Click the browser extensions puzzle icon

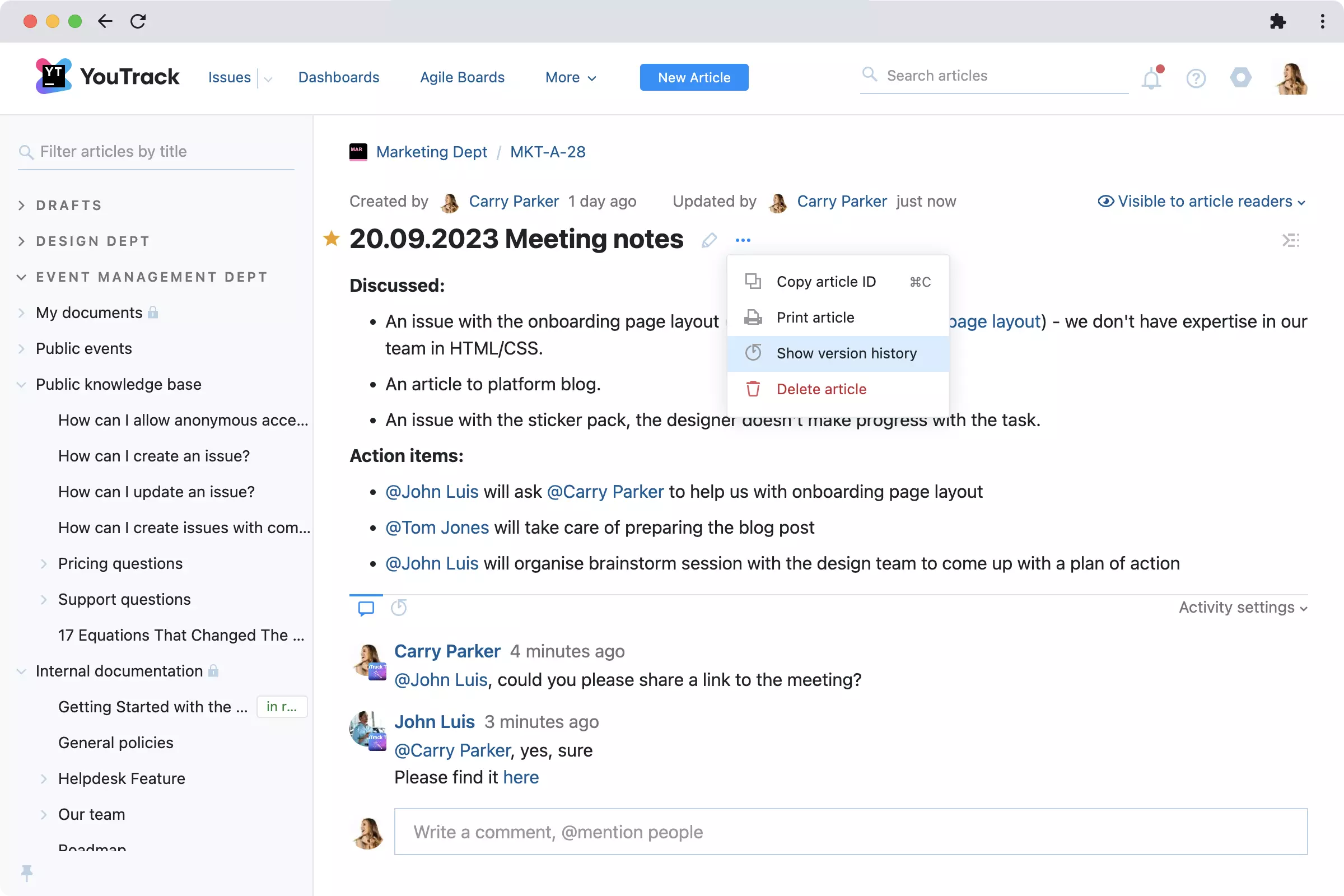click(x=1278, y=21)
